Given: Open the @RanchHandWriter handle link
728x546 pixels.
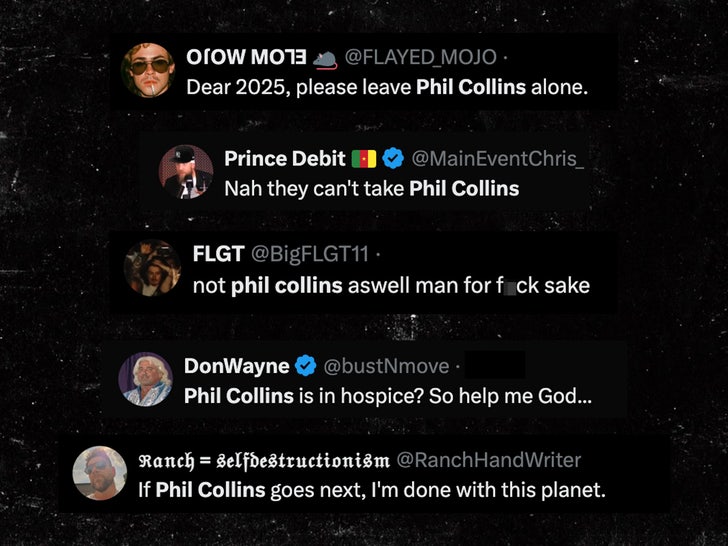Looking at the screenshot, I should [489, 460].
